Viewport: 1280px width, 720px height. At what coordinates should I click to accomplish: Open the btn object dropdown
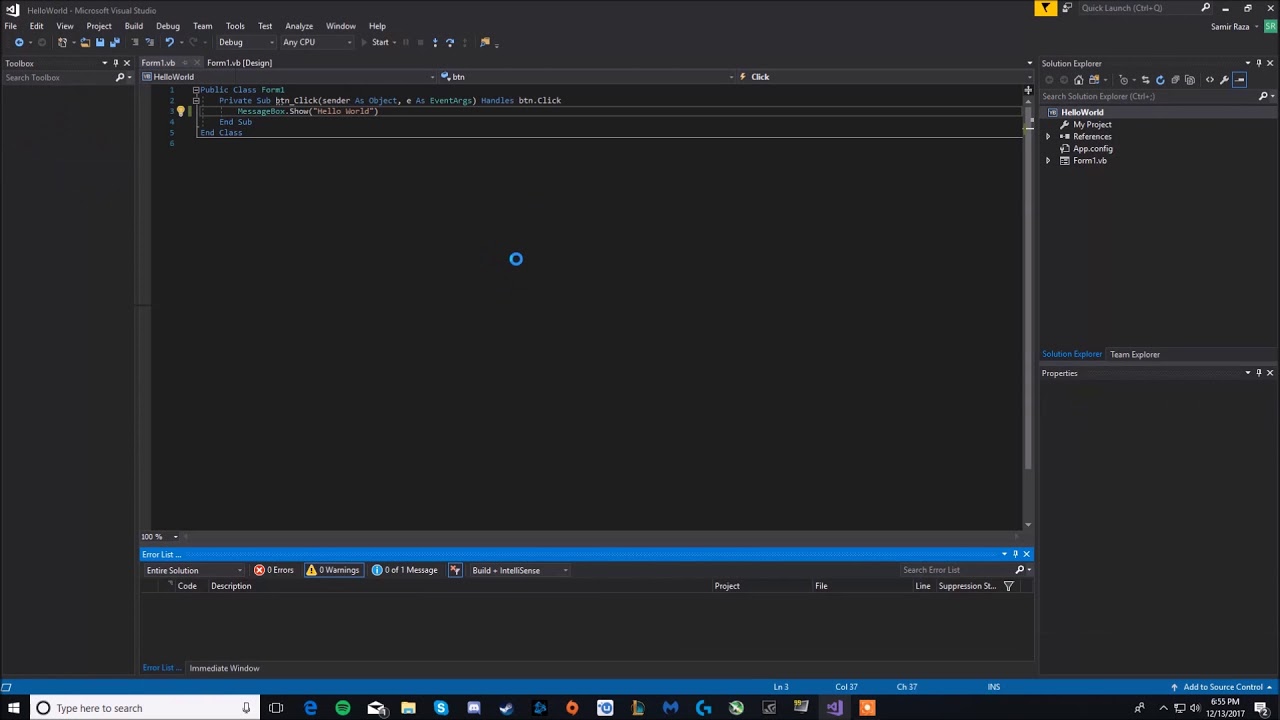587,77
